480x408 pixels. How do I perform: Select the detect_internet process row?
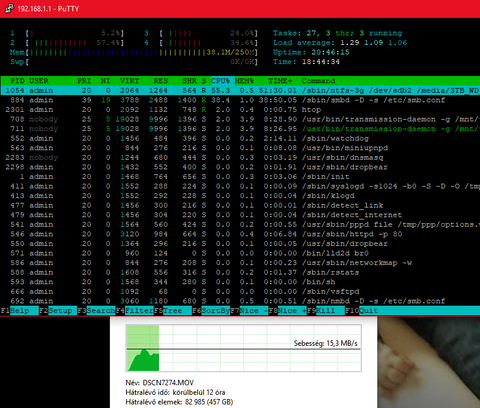point(240,215)
